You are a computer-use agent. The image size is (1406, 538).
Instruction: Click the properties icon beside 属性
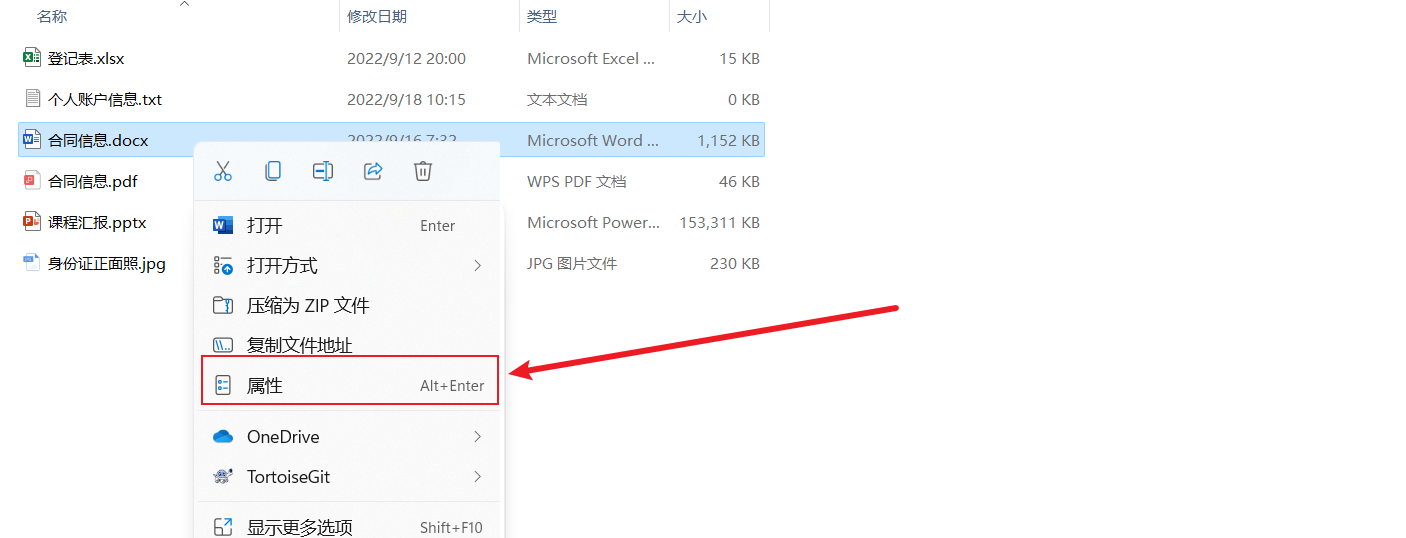coord(223,385)
